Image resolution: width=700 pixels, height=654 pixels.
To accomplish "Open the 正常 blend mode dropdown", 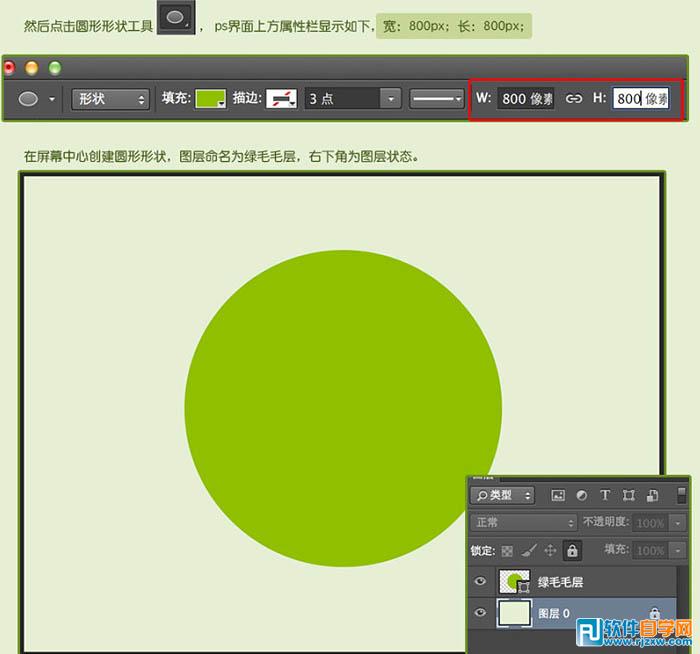I will (524, 522).
